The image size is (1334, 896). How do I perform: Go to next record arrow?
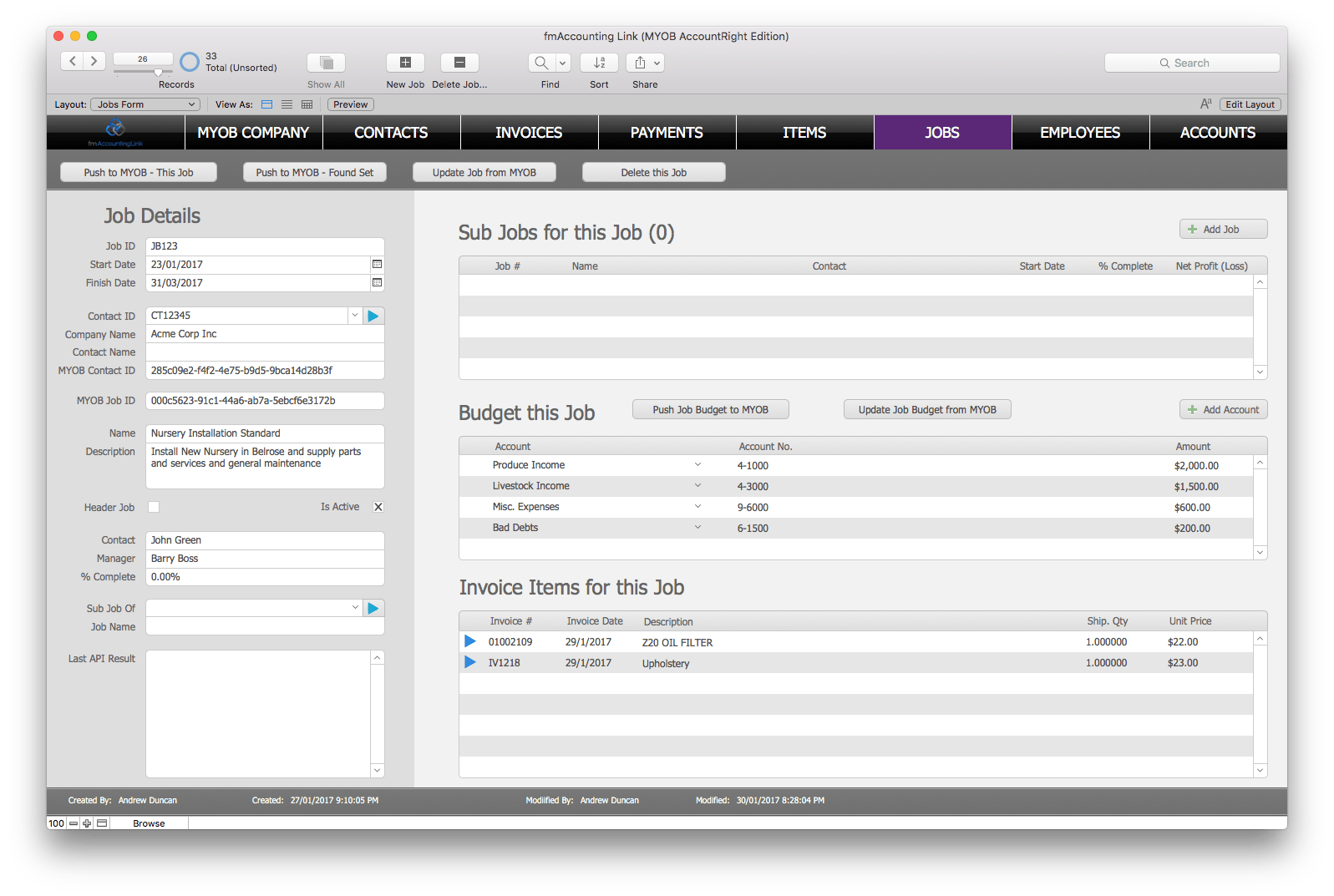(x=94, y=61)
